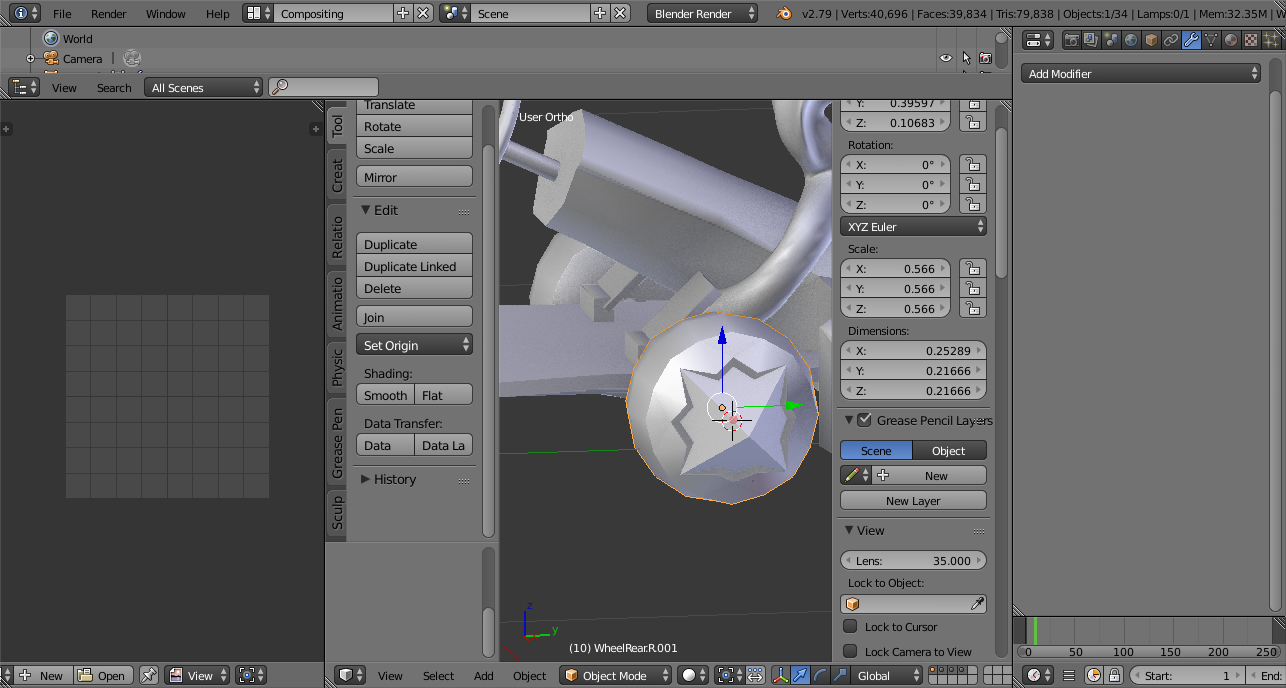This screenshot has width=1286, height=688.
Task: Enable the Lock to Cursor checkbox
Action: tap(850, 627)
